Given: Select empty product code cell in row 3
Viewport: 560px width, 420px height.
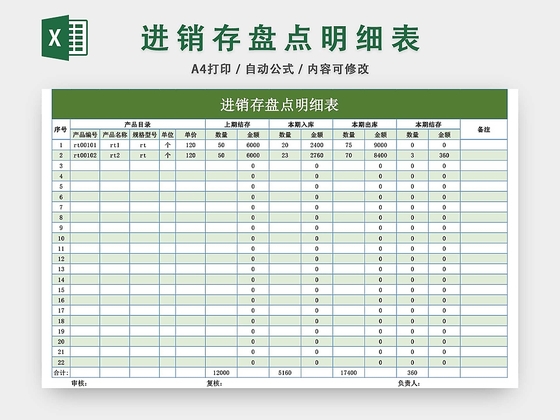Looking at the screenshot, I should (x=85, y=166).
